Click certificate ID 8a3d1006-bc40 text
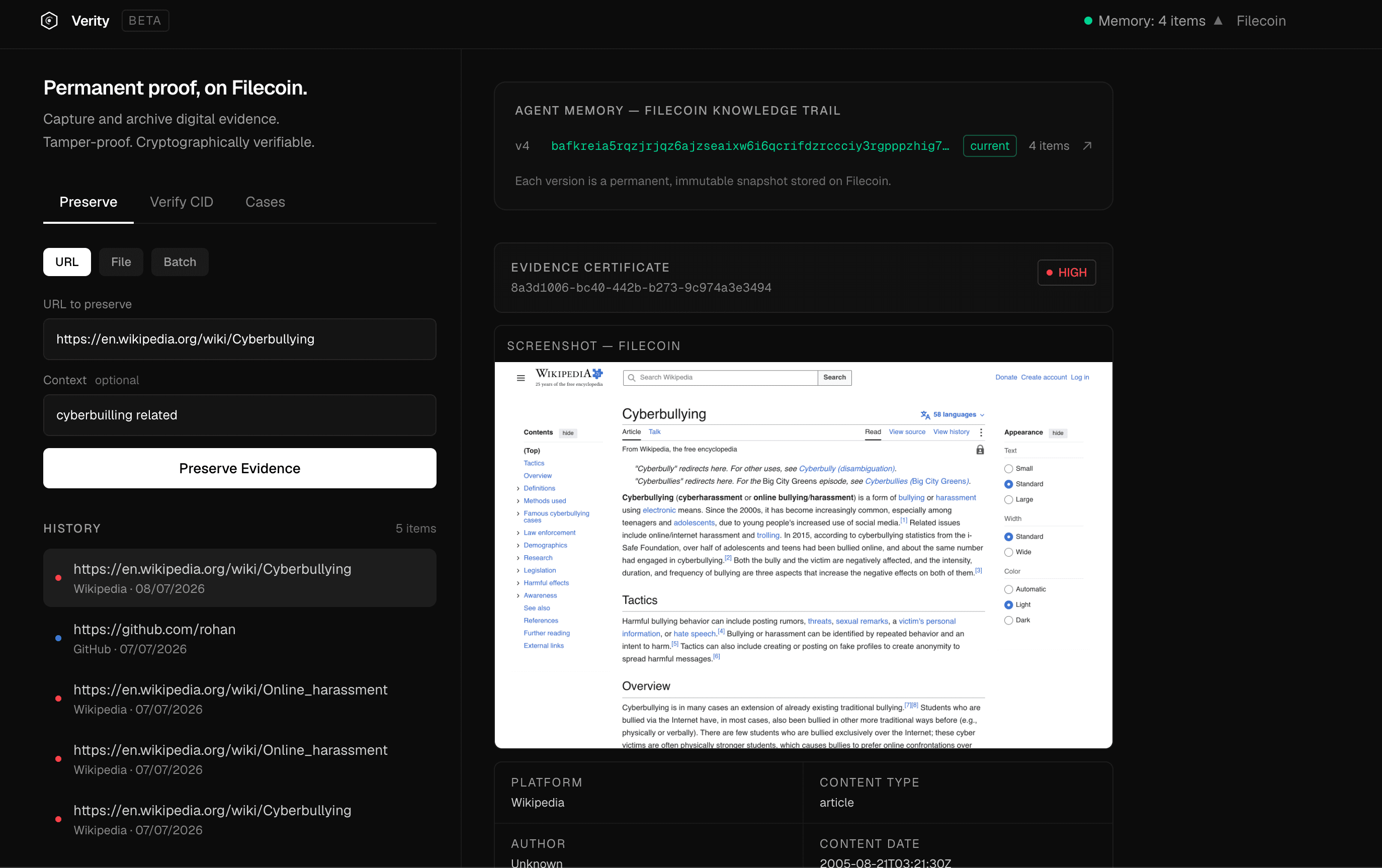Image resolution: width=1382 pixels, height=868 pixels. pos(641,288)
